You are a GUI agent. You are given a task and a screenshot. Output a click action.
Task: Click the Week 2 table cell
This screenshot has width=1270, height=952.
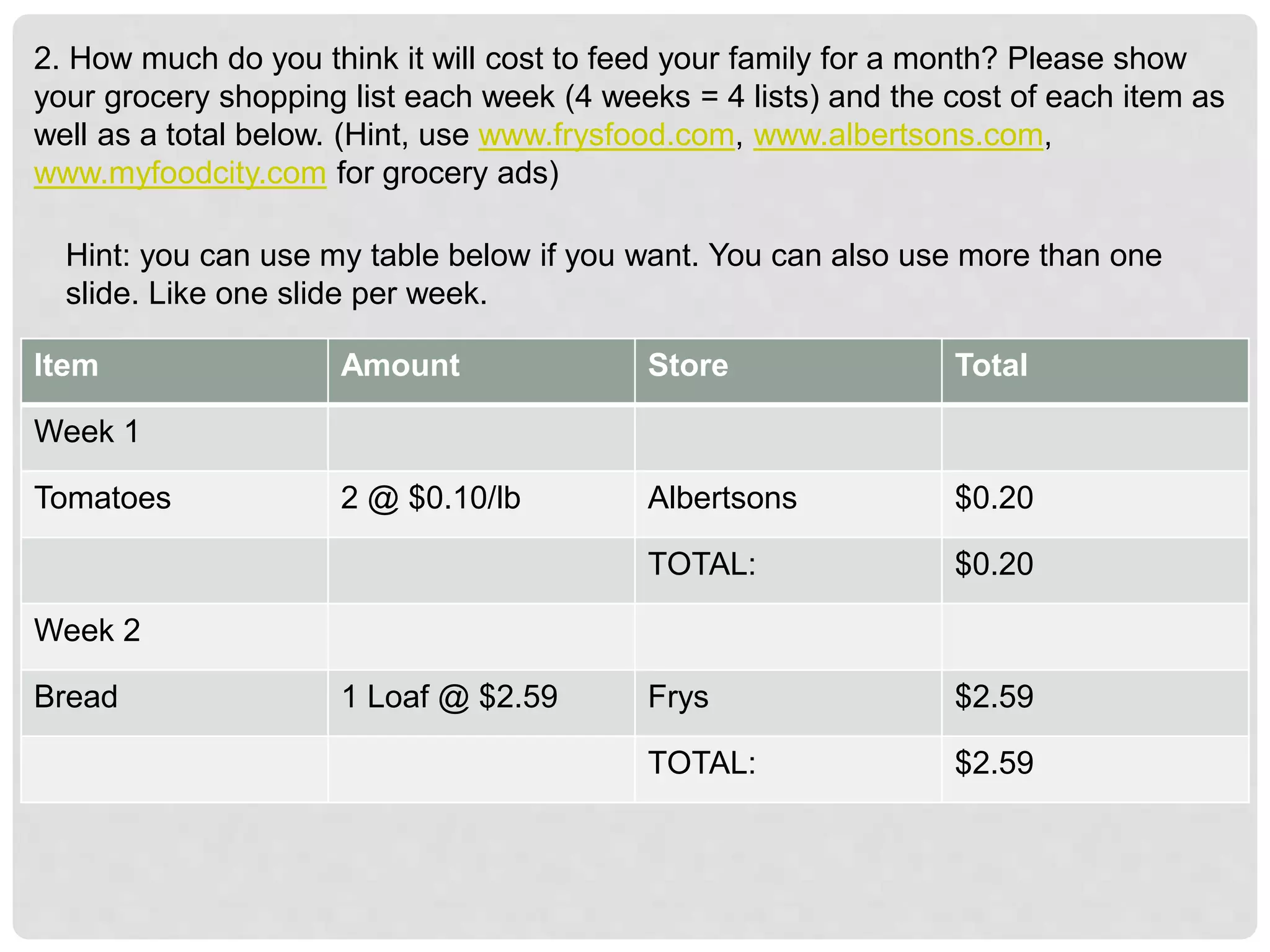pyautogui.click(x=87, y=630)
